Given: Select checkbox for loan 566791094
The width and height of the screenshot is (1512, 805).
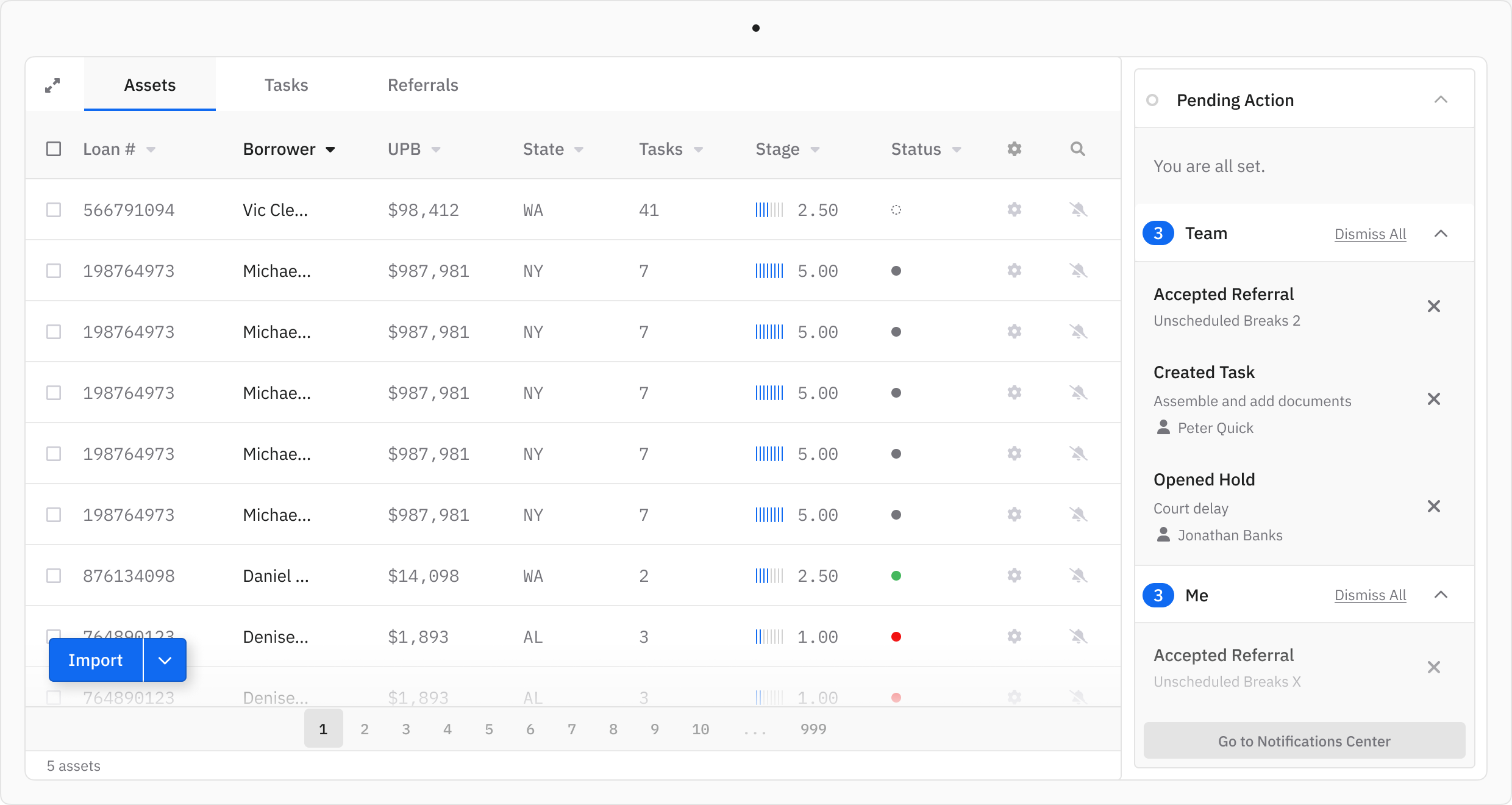Looking at the screenshot, I should pyautogui.click(x=54, y=210).
